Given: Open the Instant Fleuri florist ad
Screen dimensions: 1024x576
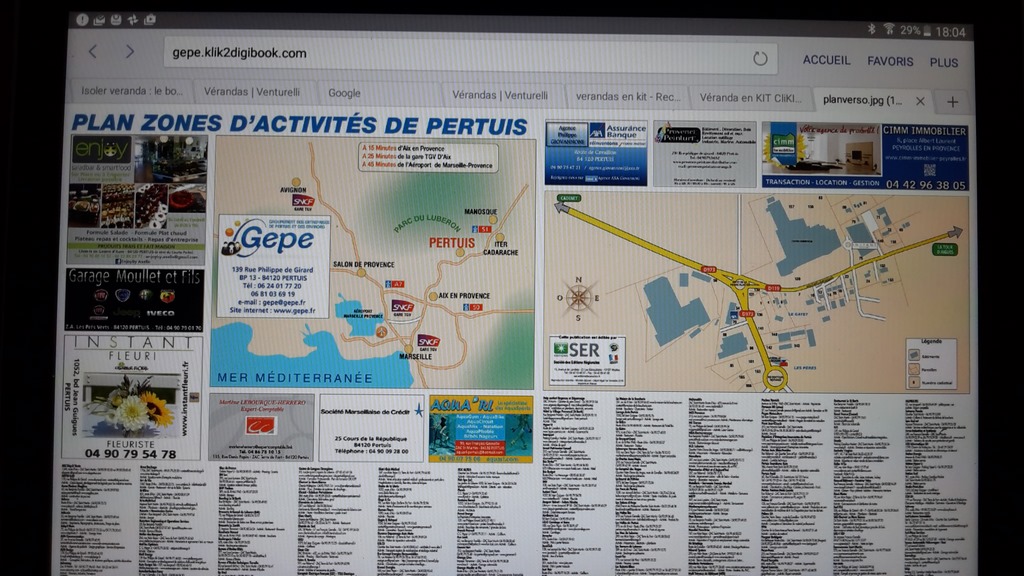Looking at the screenshot, I should point(133,398).
